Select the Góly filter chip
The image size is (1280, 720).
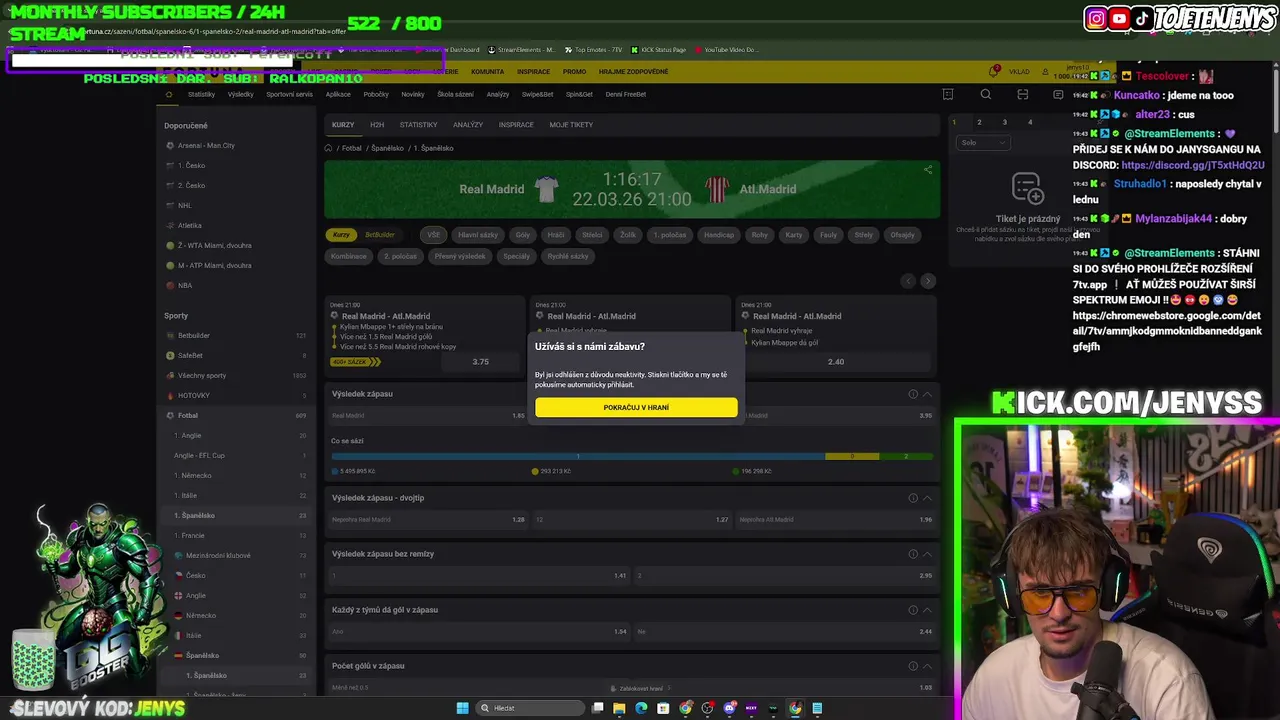pyautogui.click(x=523, y=235)
